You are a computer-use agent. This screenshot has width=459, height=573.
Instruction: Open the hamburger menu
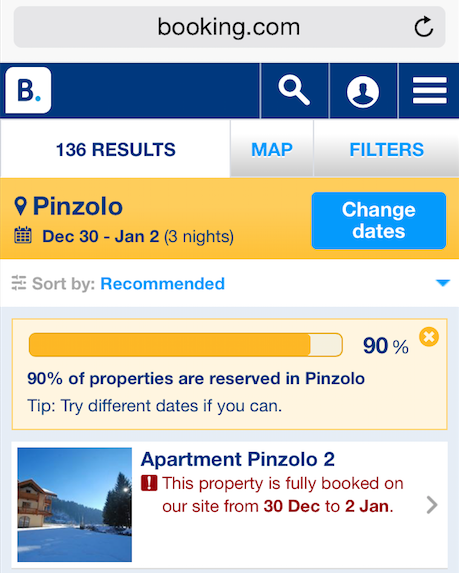click(x=429, y=91)
